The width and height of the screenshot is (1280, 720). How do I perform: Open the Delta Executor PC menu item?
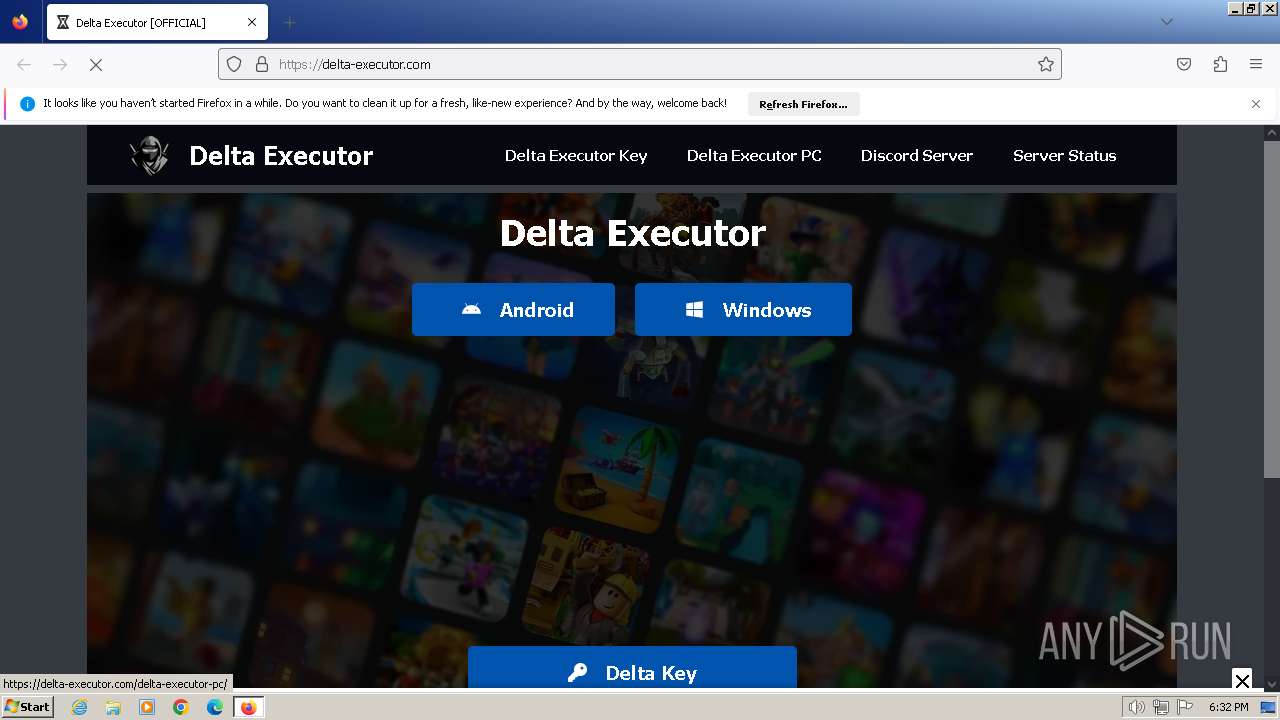pos(754,156)
